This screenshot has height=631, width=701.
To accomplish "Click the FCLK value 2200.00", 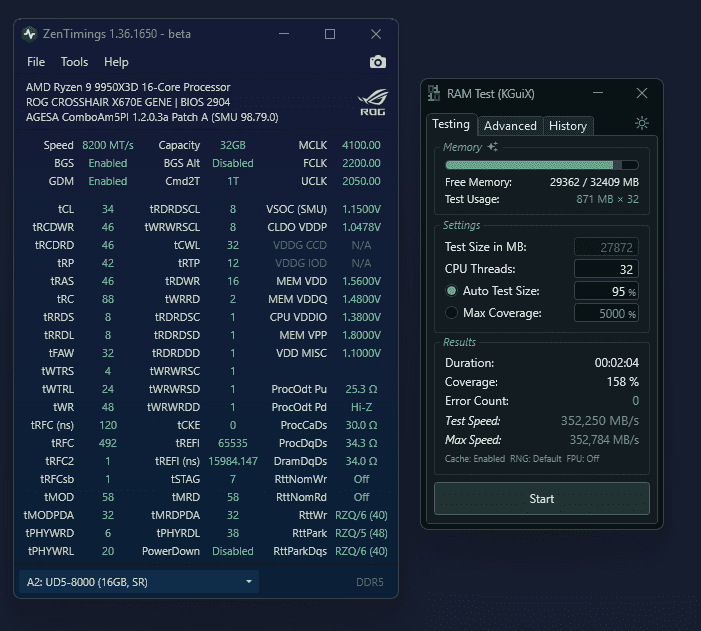I will tap(361, 163).
